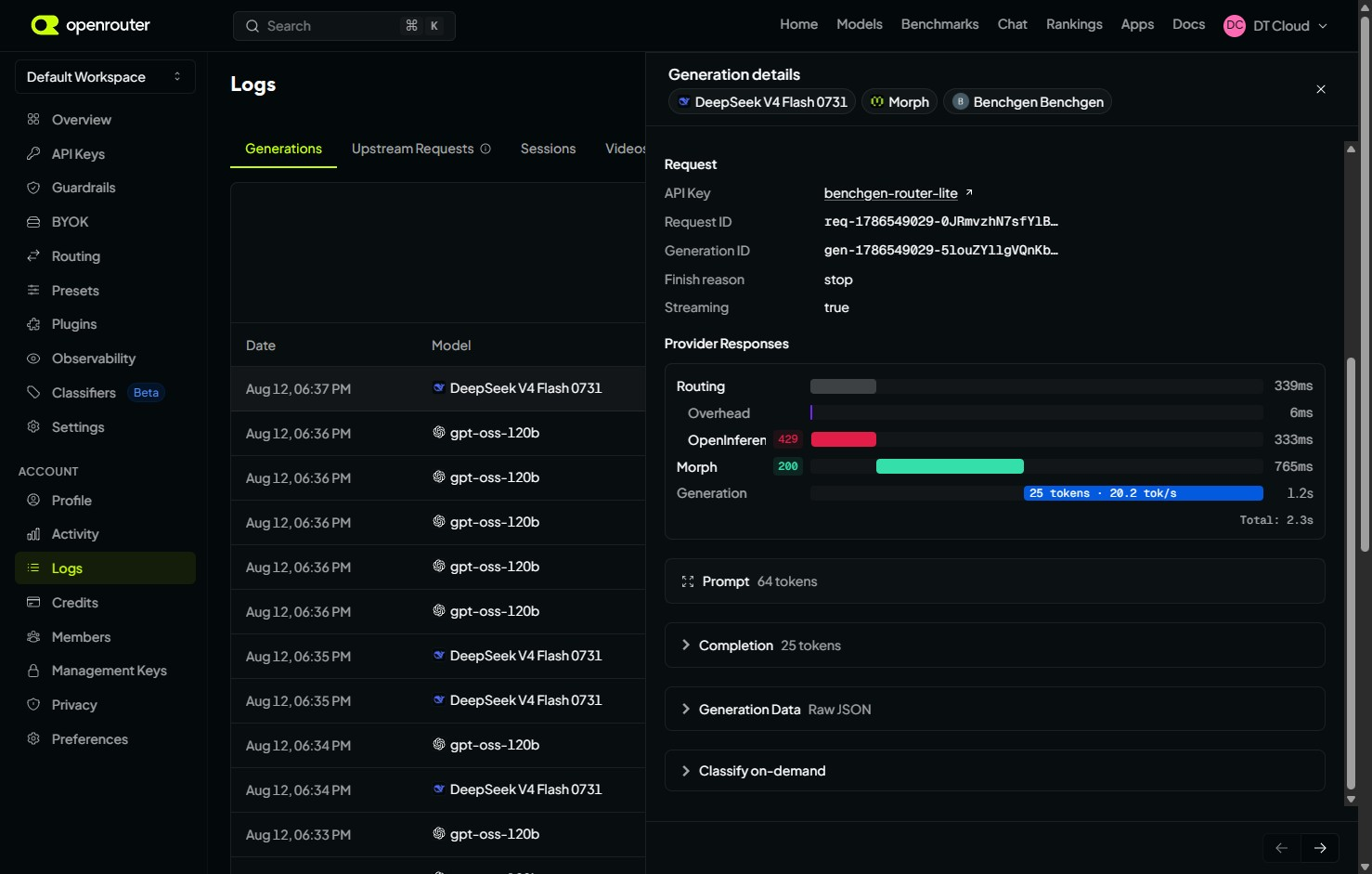The image size is (1372, 874).
Task: Expand the Generation Data Raw JSON section
Action: click(994, 709)
